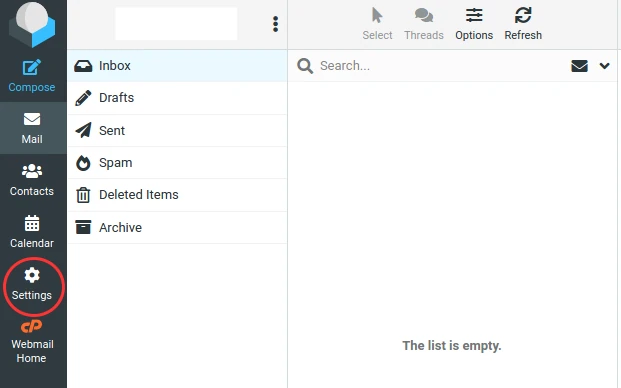Viewport: 621px width, 388px height.
Task: Open the Spam folder
Action: (177, 163)
